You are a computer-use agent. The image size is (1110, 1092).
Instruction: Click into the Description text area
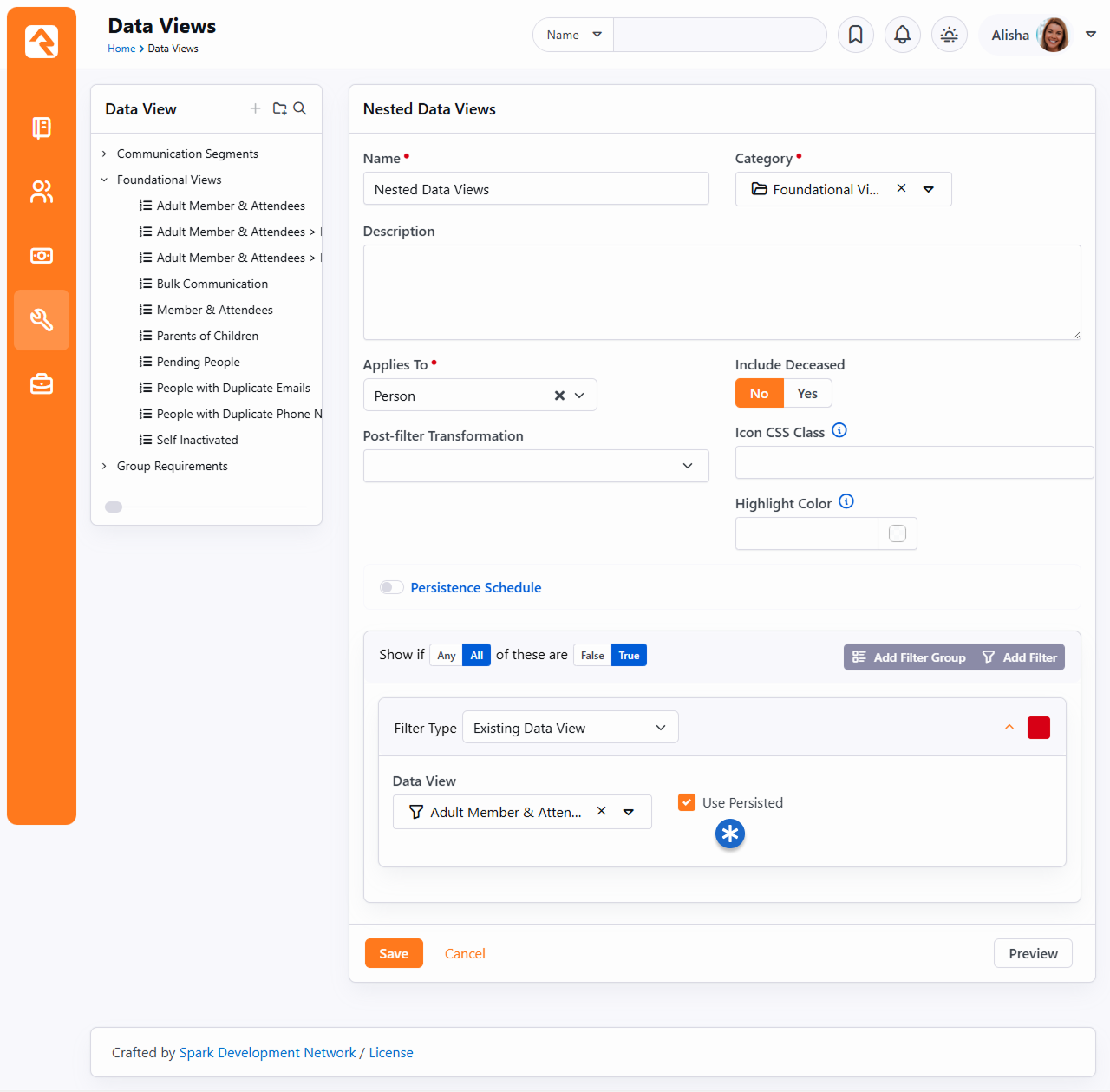coord(721,292)
